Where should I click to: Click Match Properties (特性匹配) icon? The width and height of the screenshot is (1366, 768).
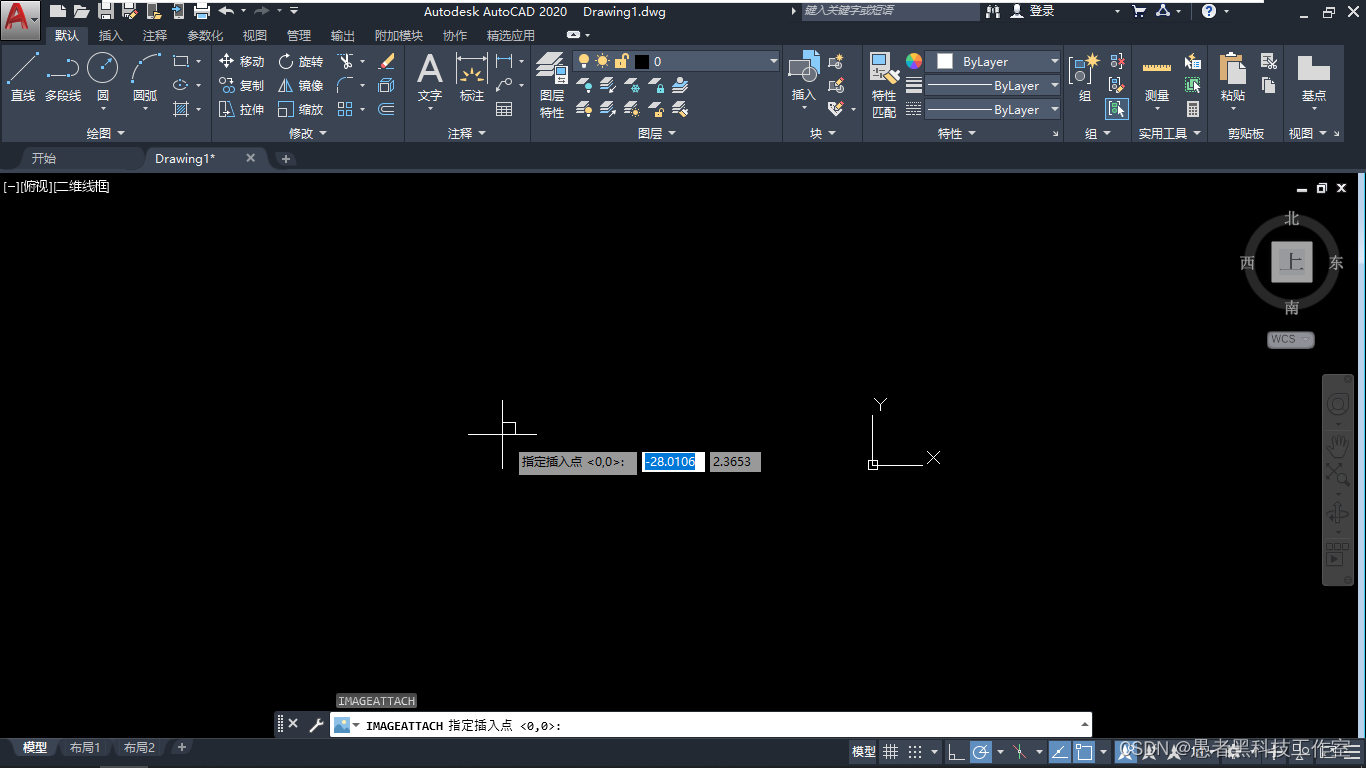tap(884, 85)
